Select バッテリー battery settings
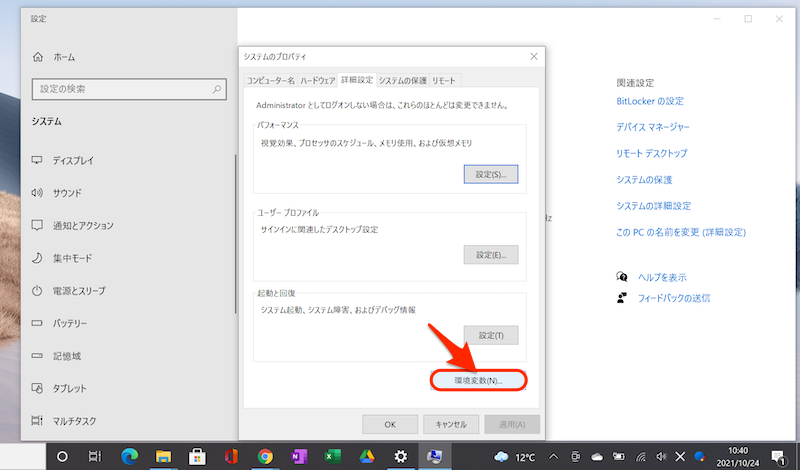Screen dimensions: 800x470 (x=69, y=323)
